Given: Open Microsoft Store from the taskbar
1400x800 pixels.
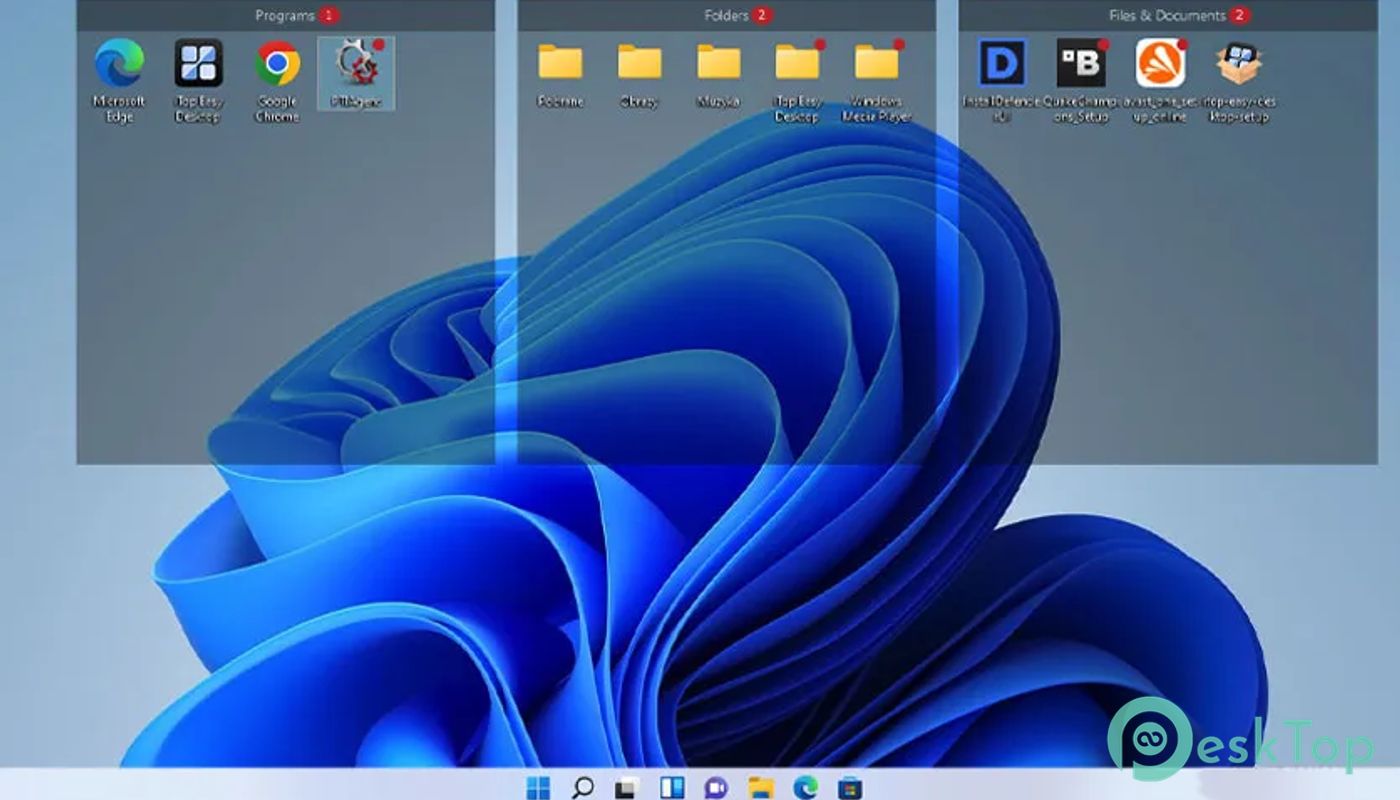Looking at the screenshot, I should (849, 787).
